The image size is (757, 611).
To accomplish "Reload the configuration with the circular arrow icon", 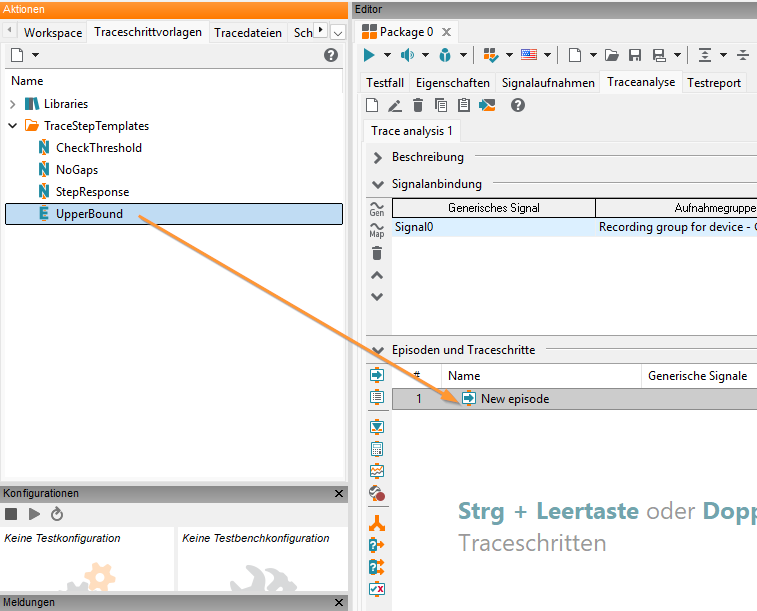I will (x=57, y=514).
